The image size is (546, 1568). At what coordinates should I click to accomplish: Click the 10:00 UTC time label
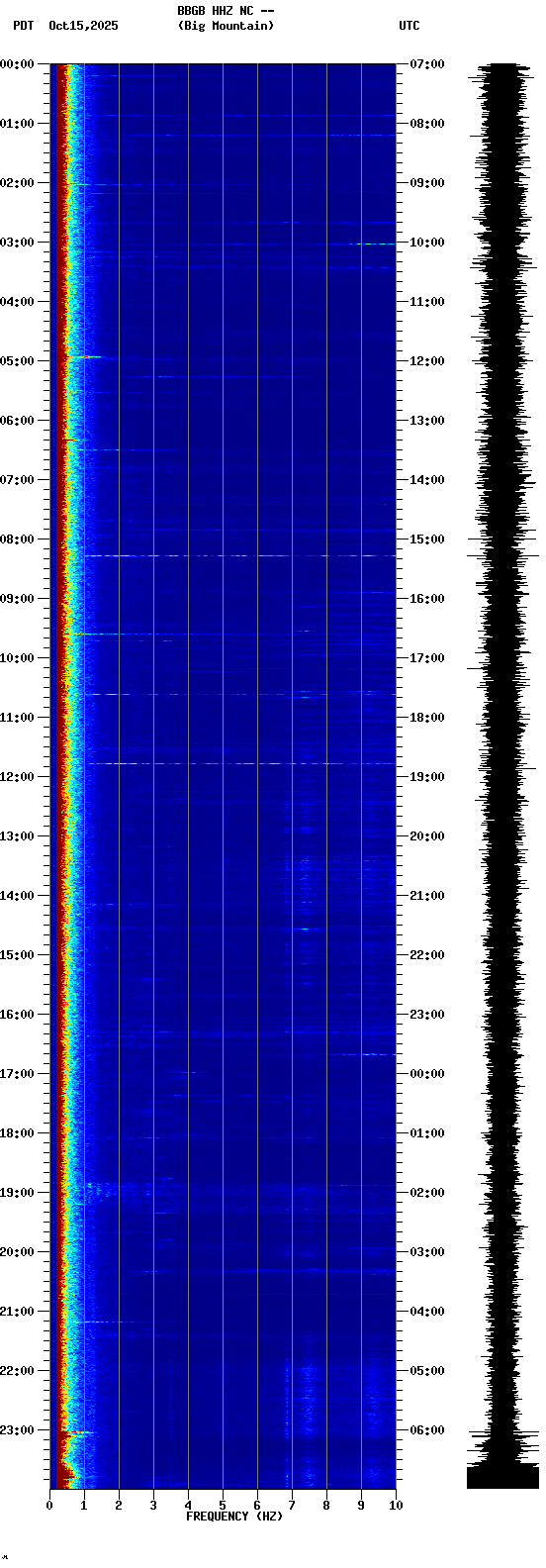click(x=427, y=243)
